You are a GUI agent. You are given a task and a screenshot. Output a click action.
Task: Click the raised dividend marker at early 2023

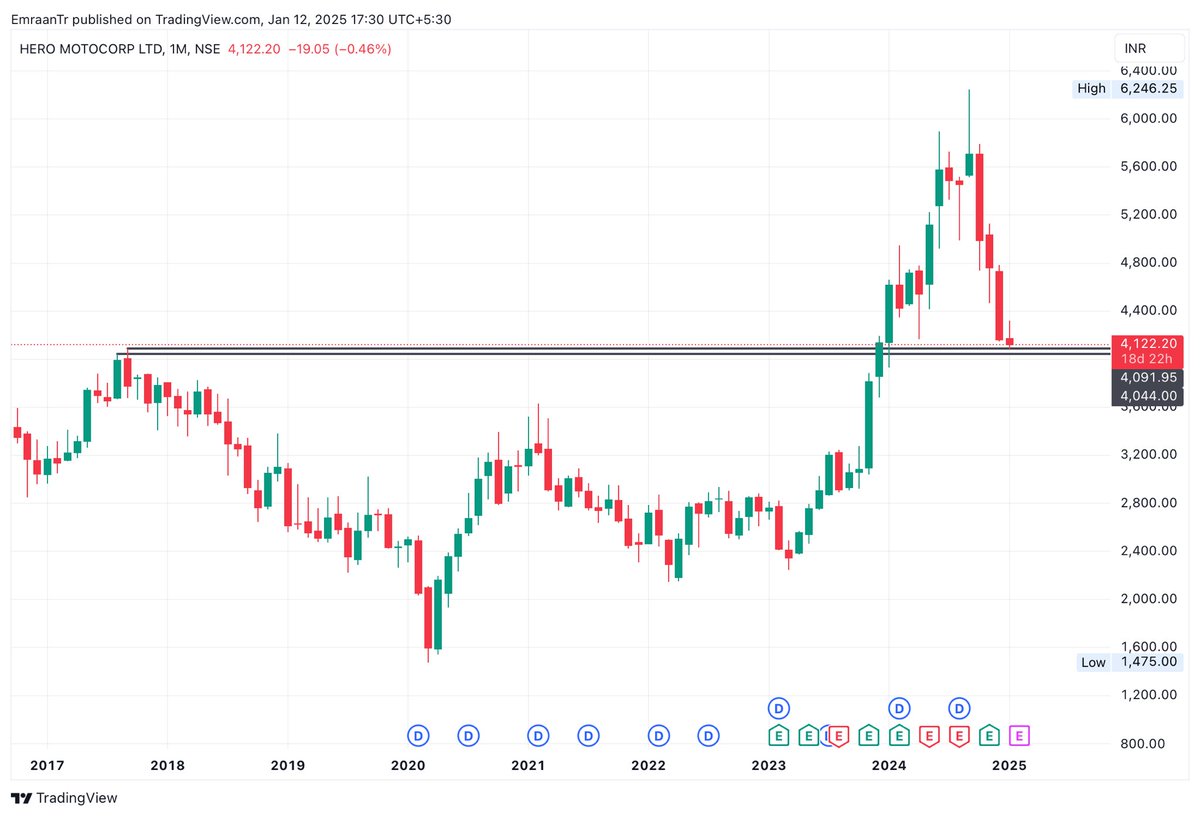point(779,708)
